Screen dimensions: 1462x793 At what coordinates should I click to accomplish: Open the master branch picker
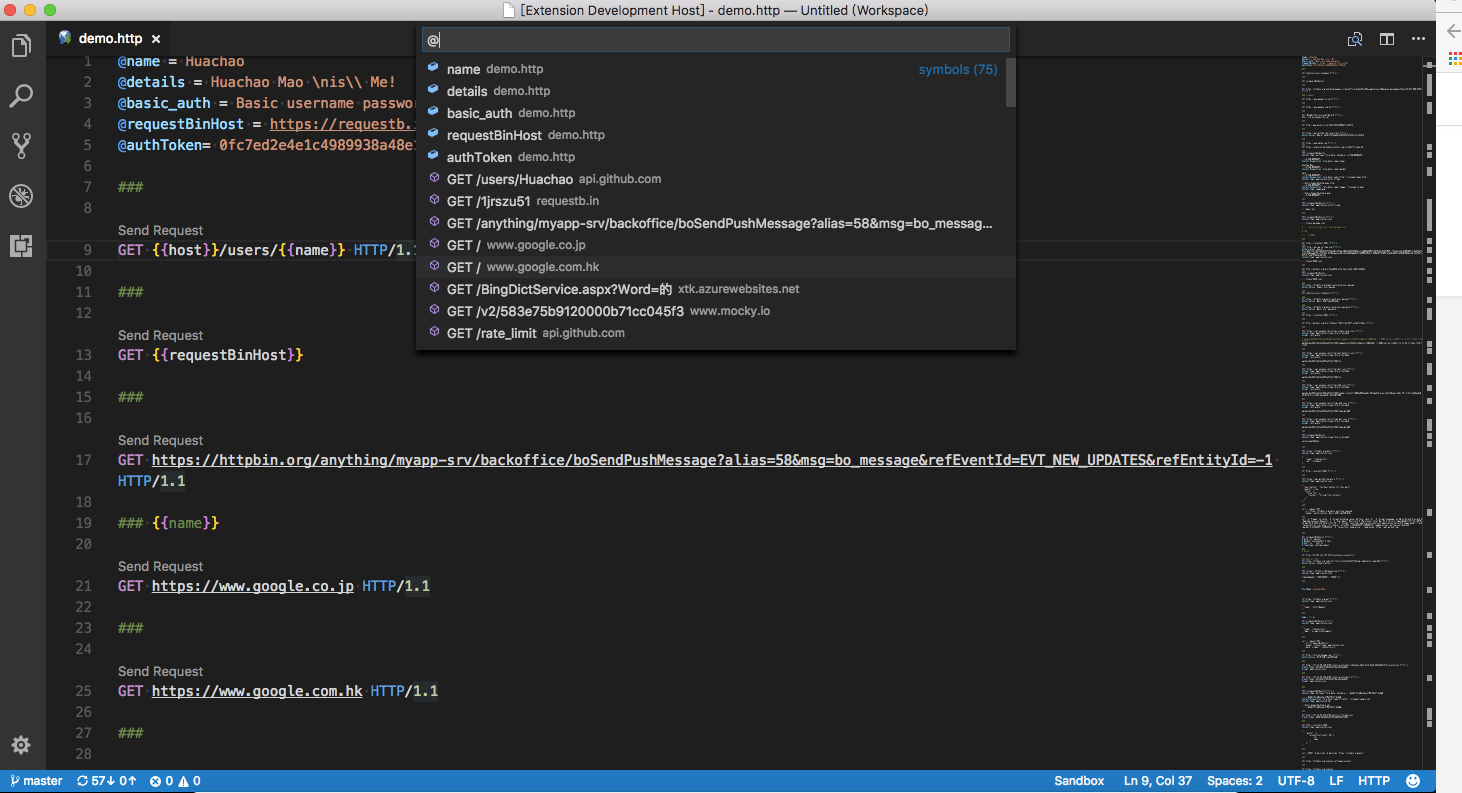pos(36,781)
